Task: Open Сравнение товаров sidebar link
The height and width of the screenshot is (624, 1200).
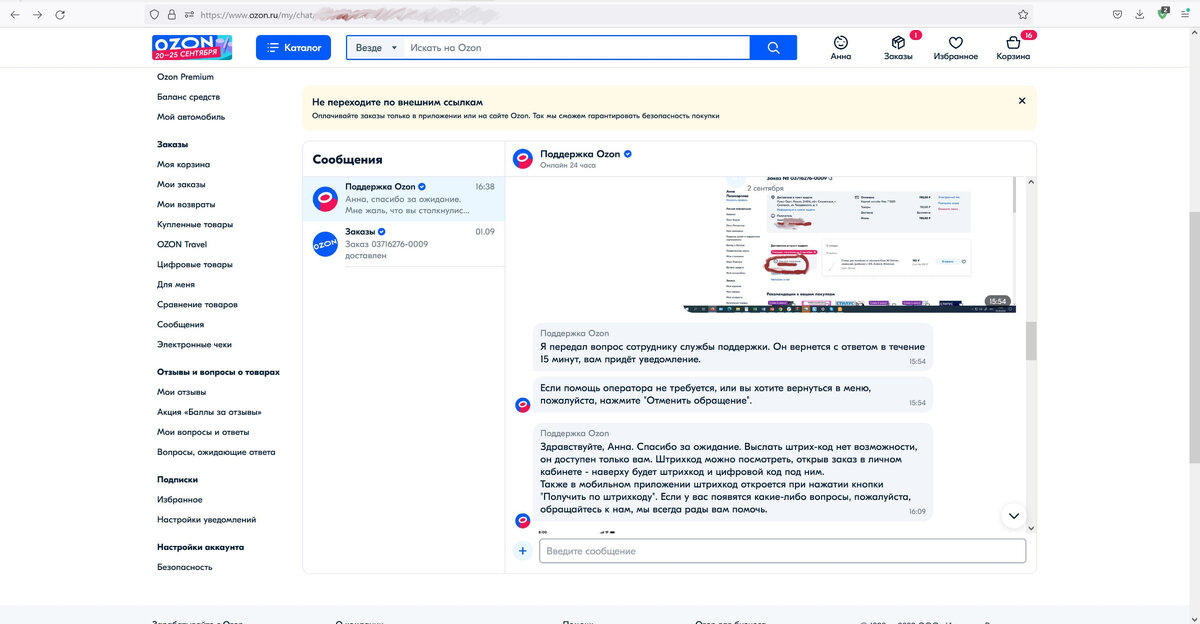Action: pos(197,304)
